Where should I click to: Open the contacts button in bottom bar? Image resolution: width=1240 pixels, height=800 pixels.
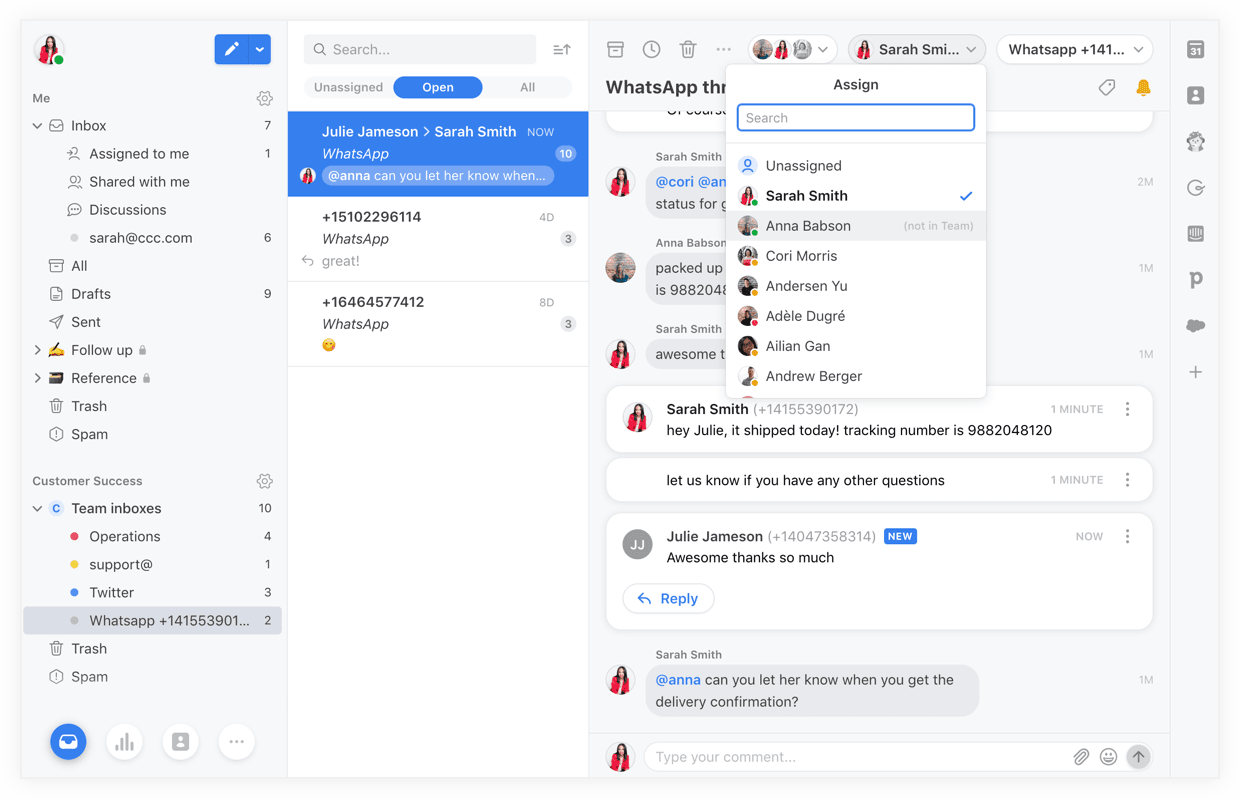coord(180,742)
